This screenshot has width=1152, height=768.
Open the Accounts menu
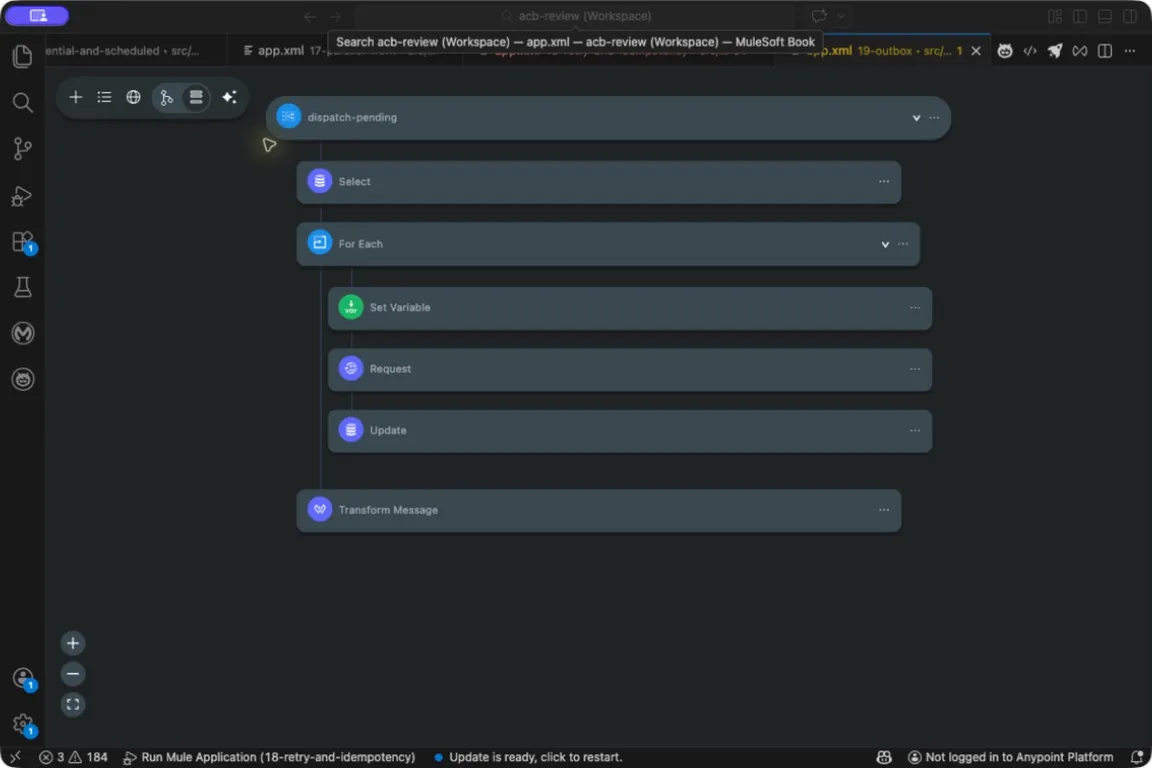click(23, 678)
